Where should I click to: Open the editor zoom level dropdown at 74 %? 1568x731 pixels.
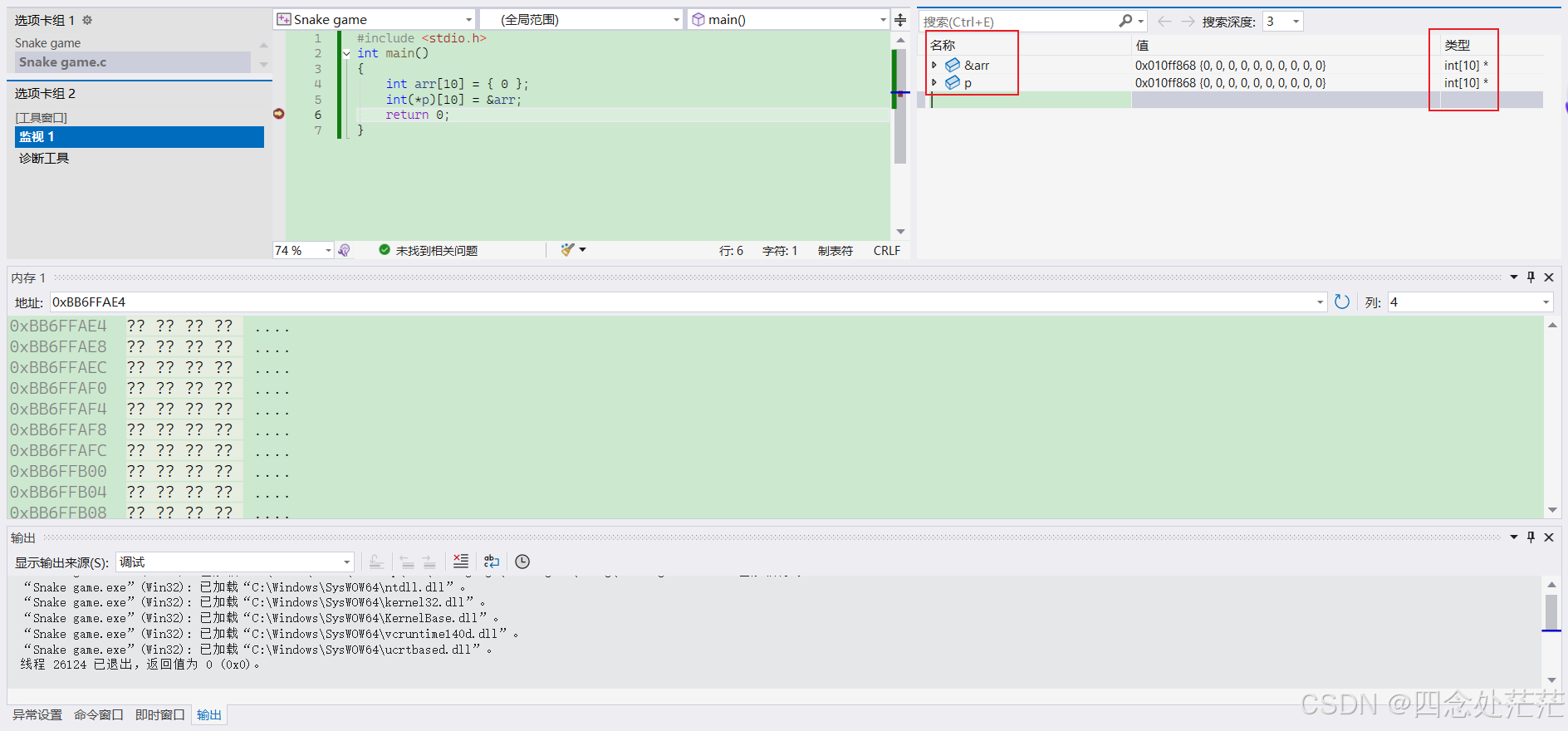[328, 250]
